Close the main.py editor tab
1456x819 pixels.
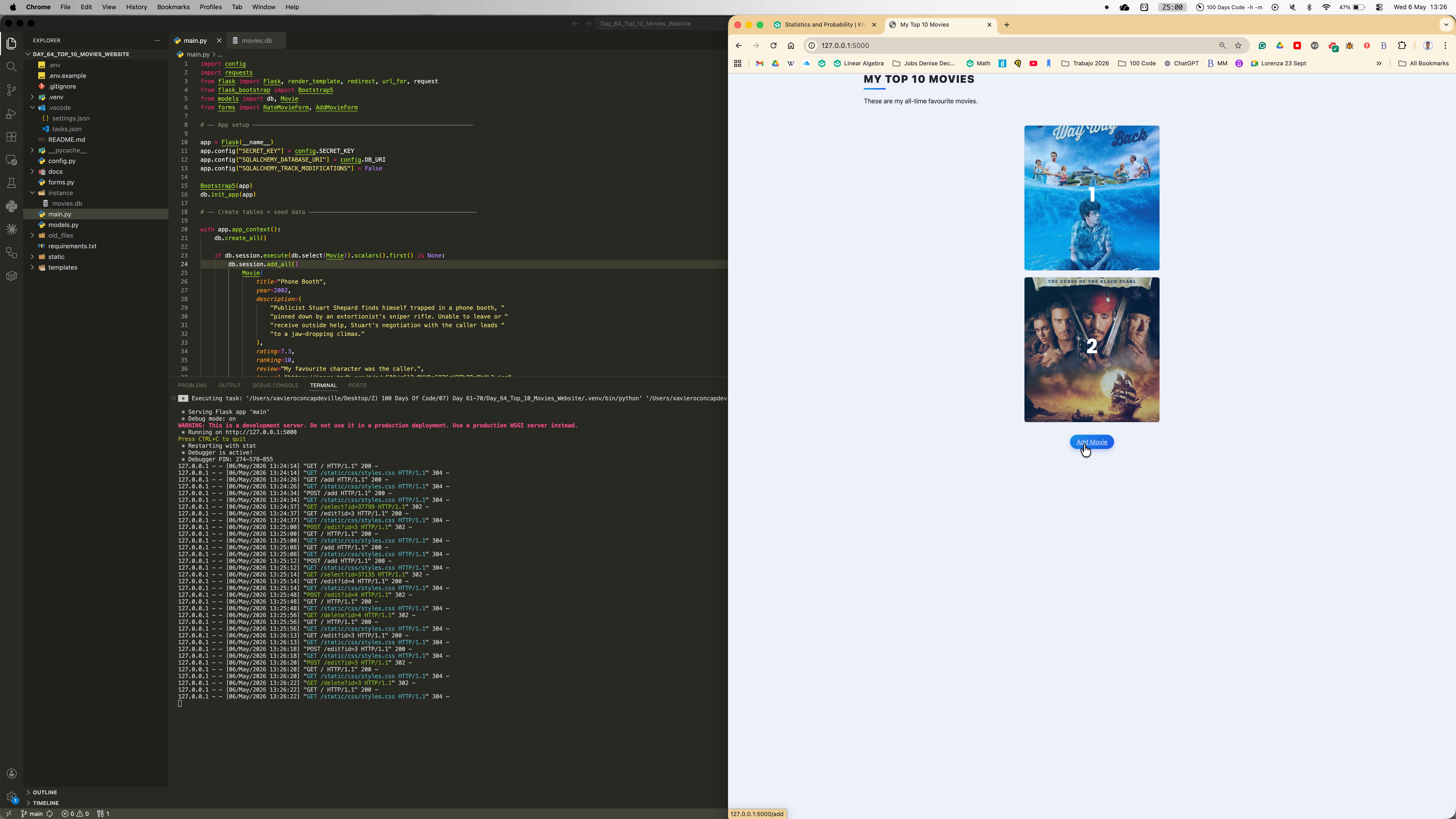point(219,41)
